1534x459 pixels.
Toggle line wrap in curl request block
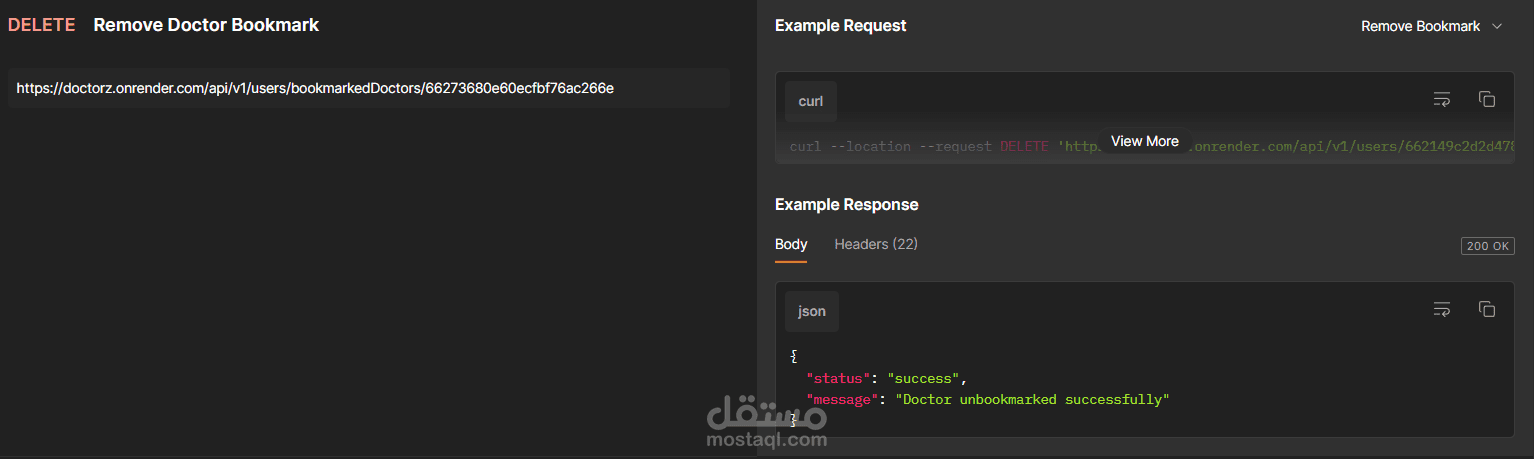click(1441, 99)
